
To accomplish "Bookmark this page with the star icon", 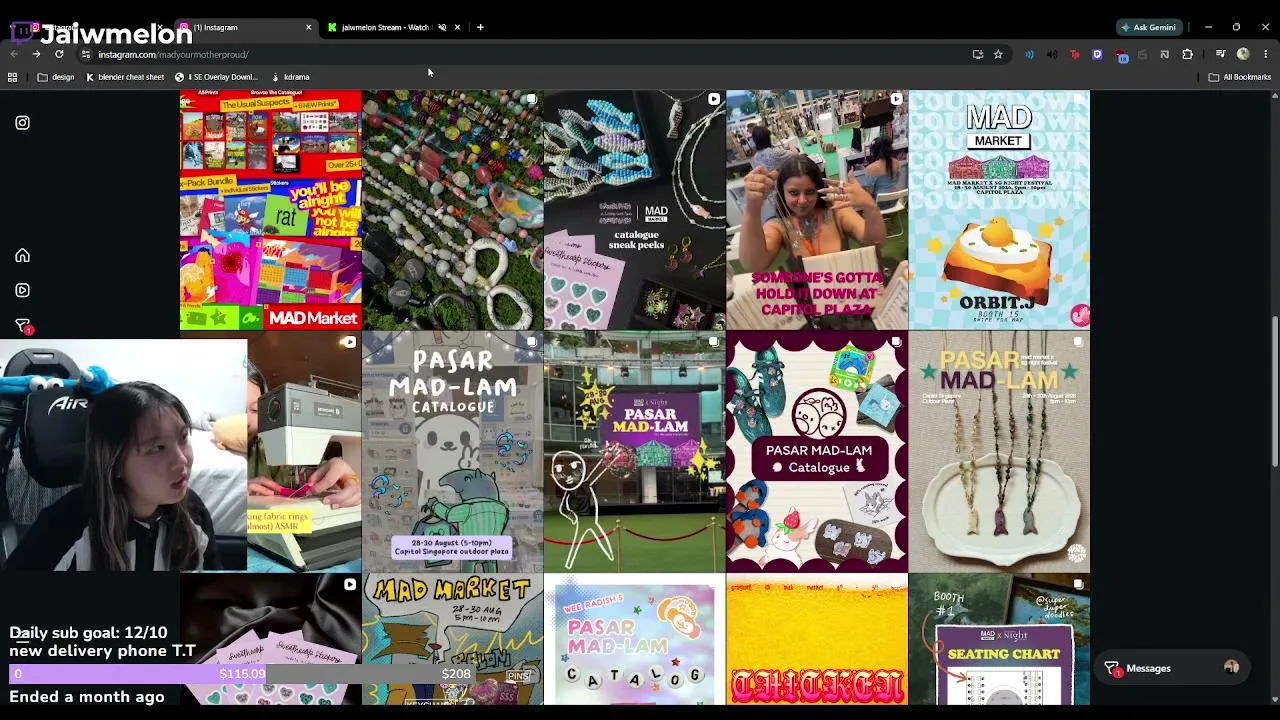I will click(998, 54).
